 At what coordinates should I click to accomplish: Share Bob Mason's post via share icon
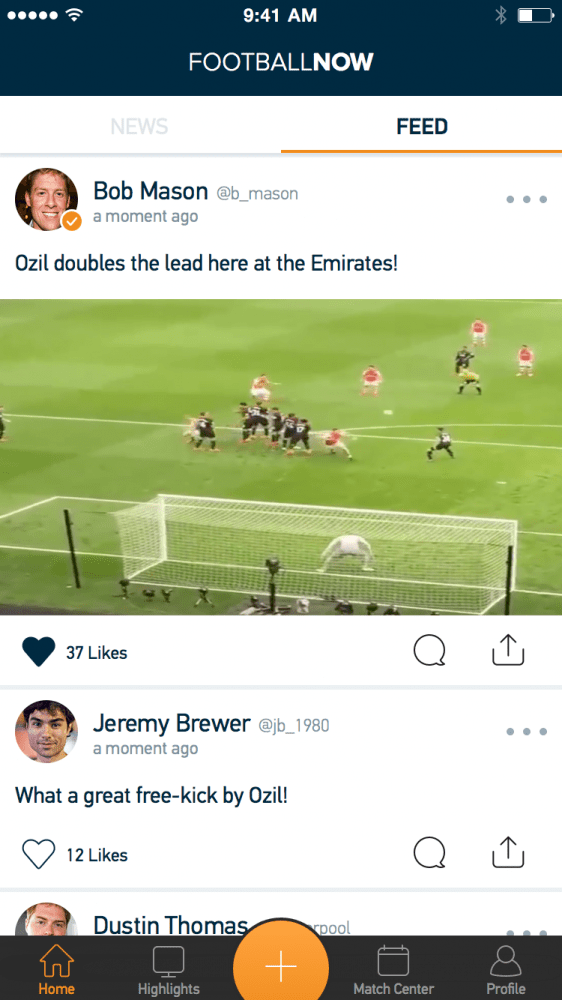click(508, 650)
